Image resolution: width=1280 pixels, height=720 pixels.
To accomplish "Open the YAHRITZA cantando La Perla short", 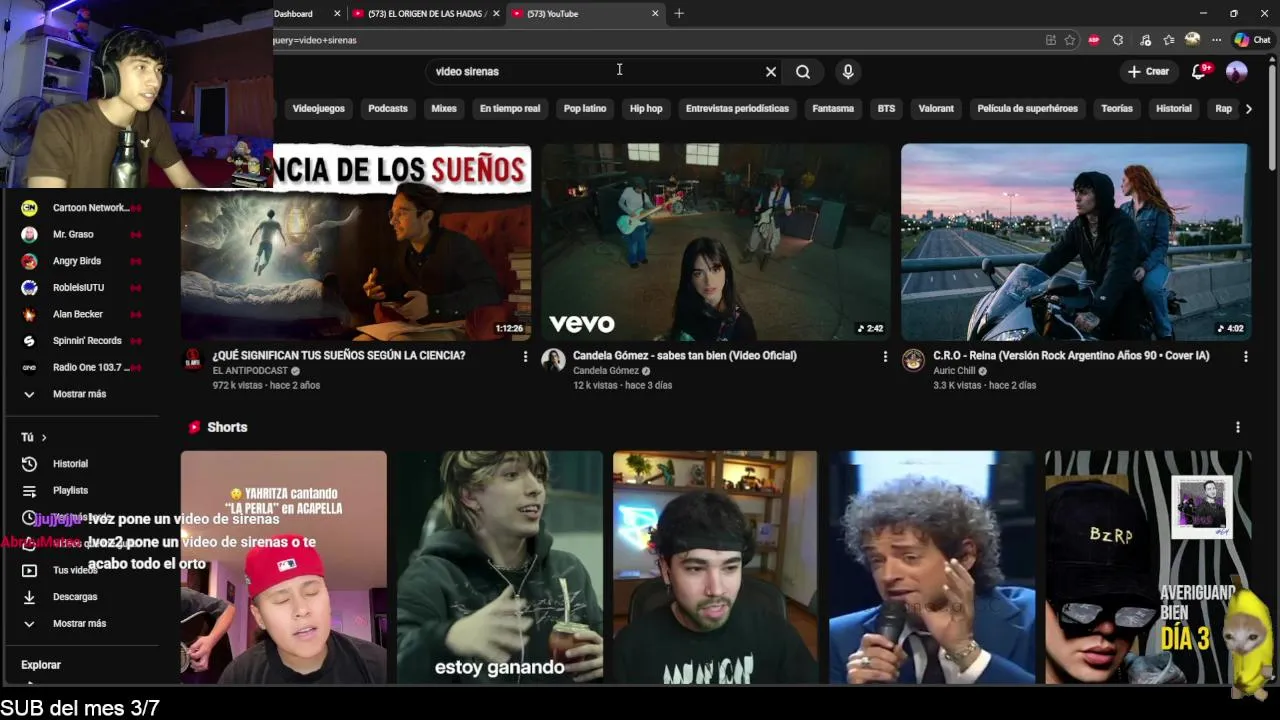I will [x=284, y=568].
